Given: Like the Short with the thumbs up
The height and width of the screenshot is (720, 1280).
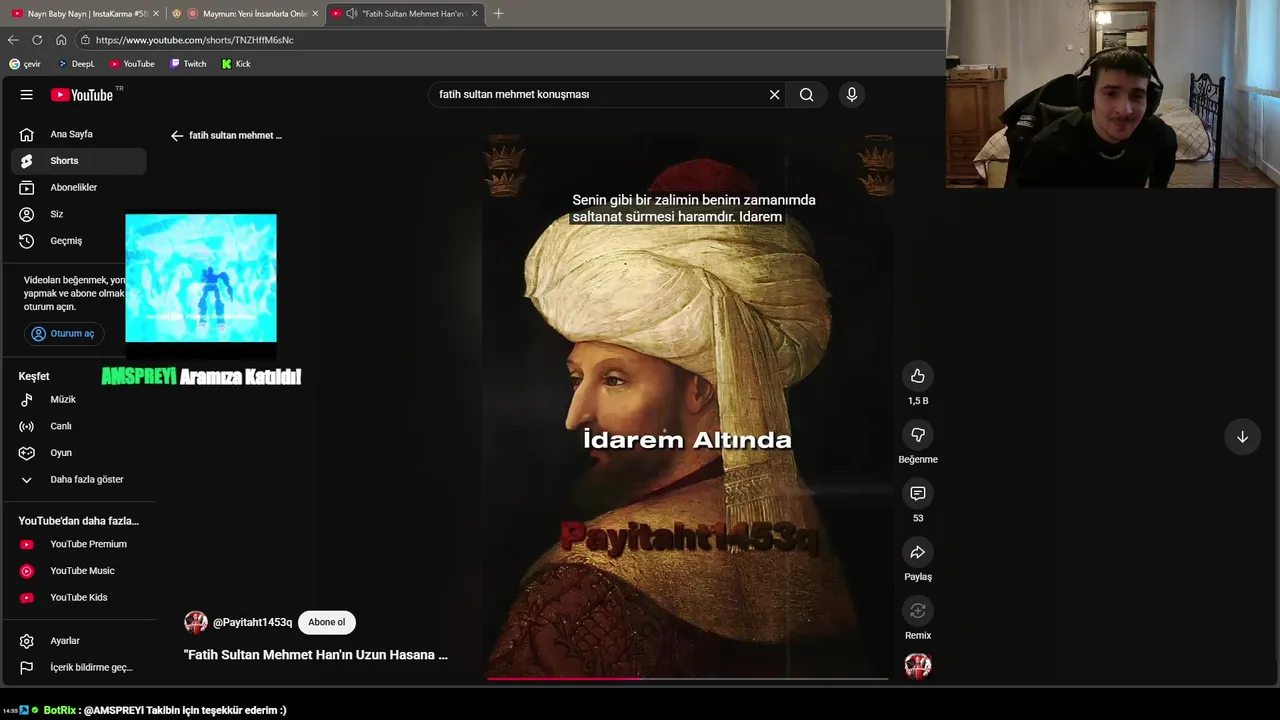Looking at the screenshot, I should [917, 376].
